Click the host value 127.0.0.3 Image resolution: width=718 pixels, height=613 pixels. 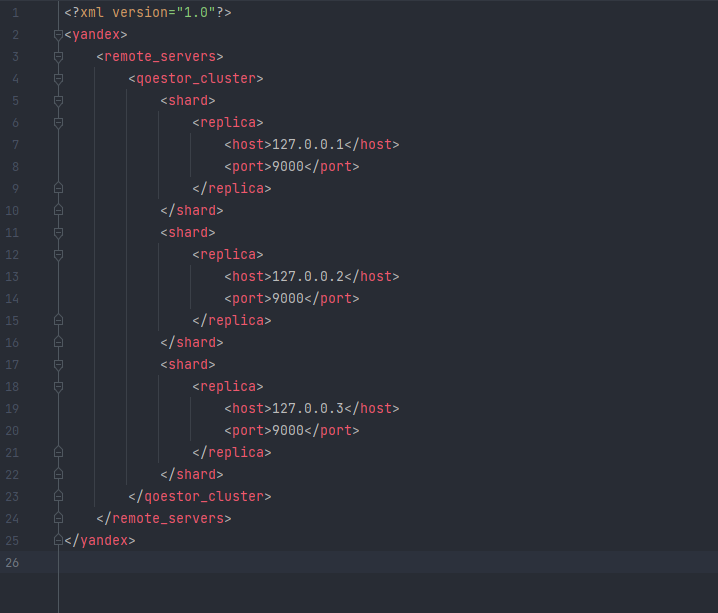[308, 408]
